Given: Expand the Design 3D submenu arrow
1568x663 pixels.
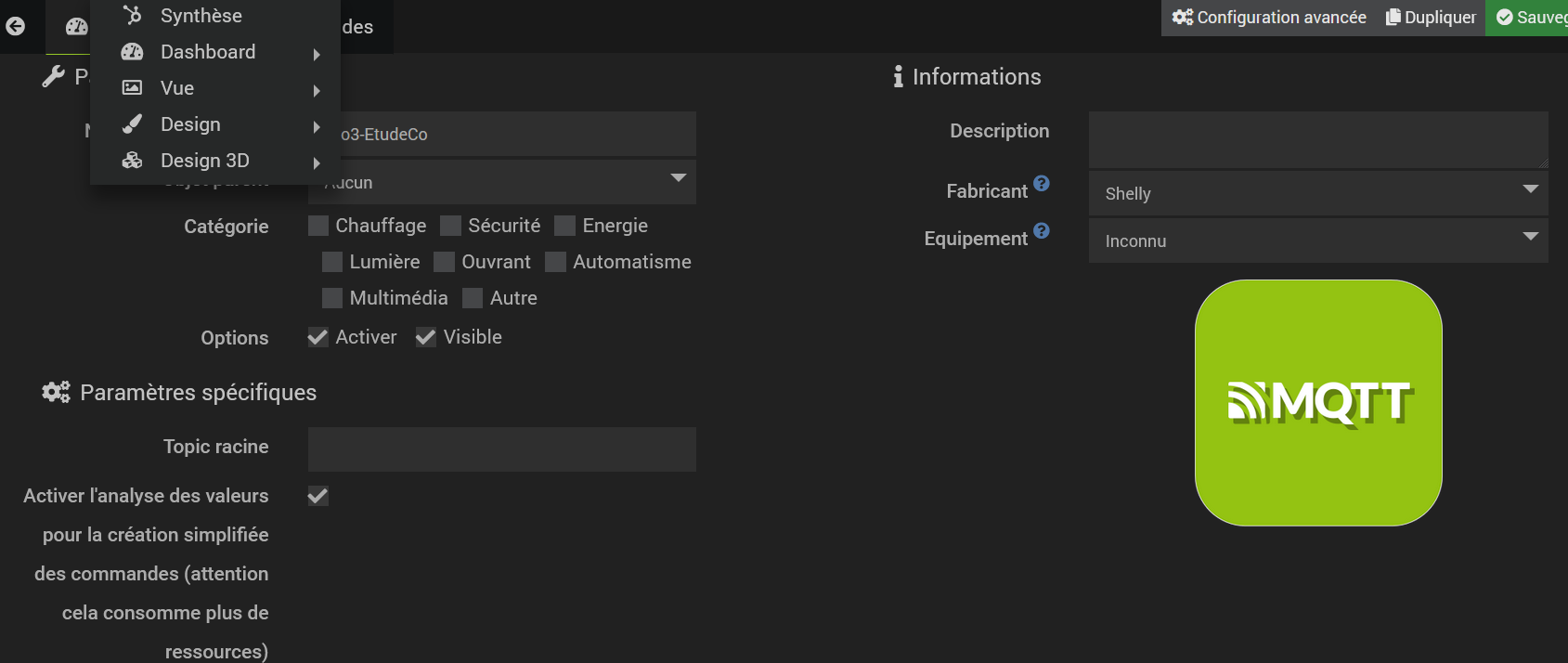Looking at the screenshot, I should click(x=317, y=163).
